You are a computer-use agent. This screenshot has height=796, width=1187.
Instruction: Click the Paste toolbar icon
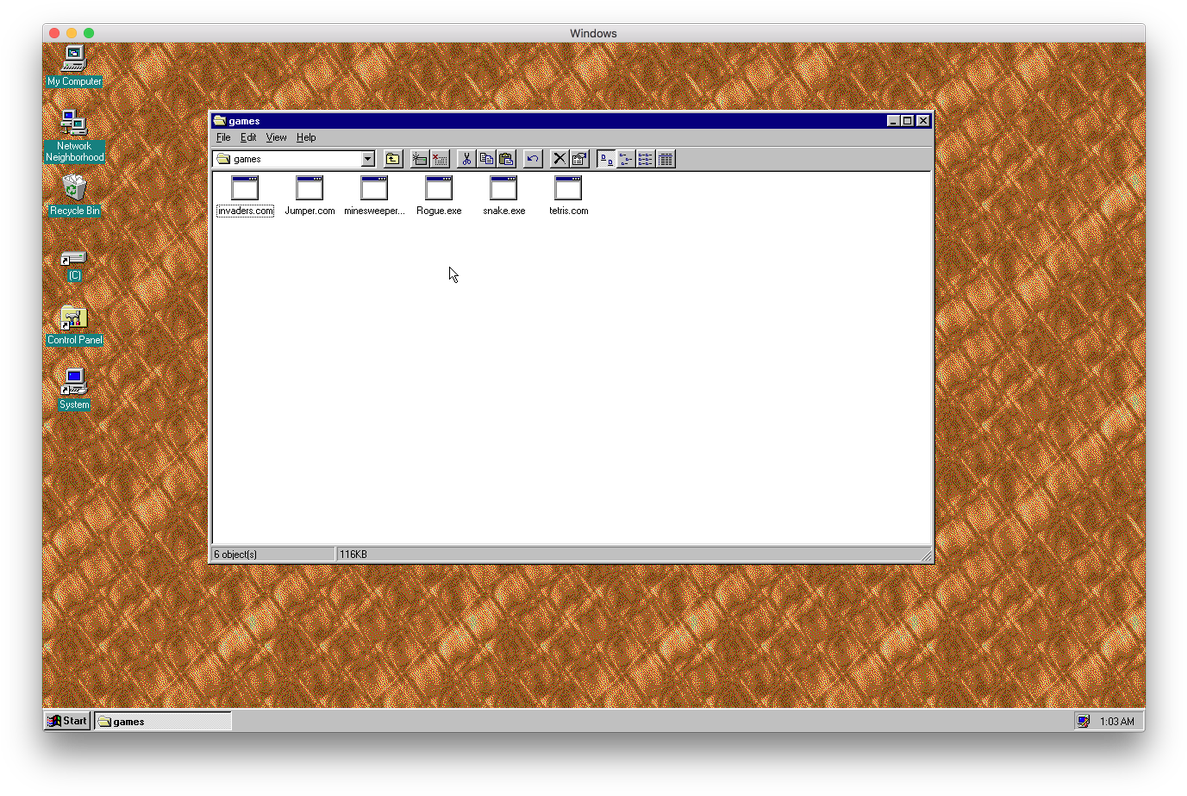(506, 159)
